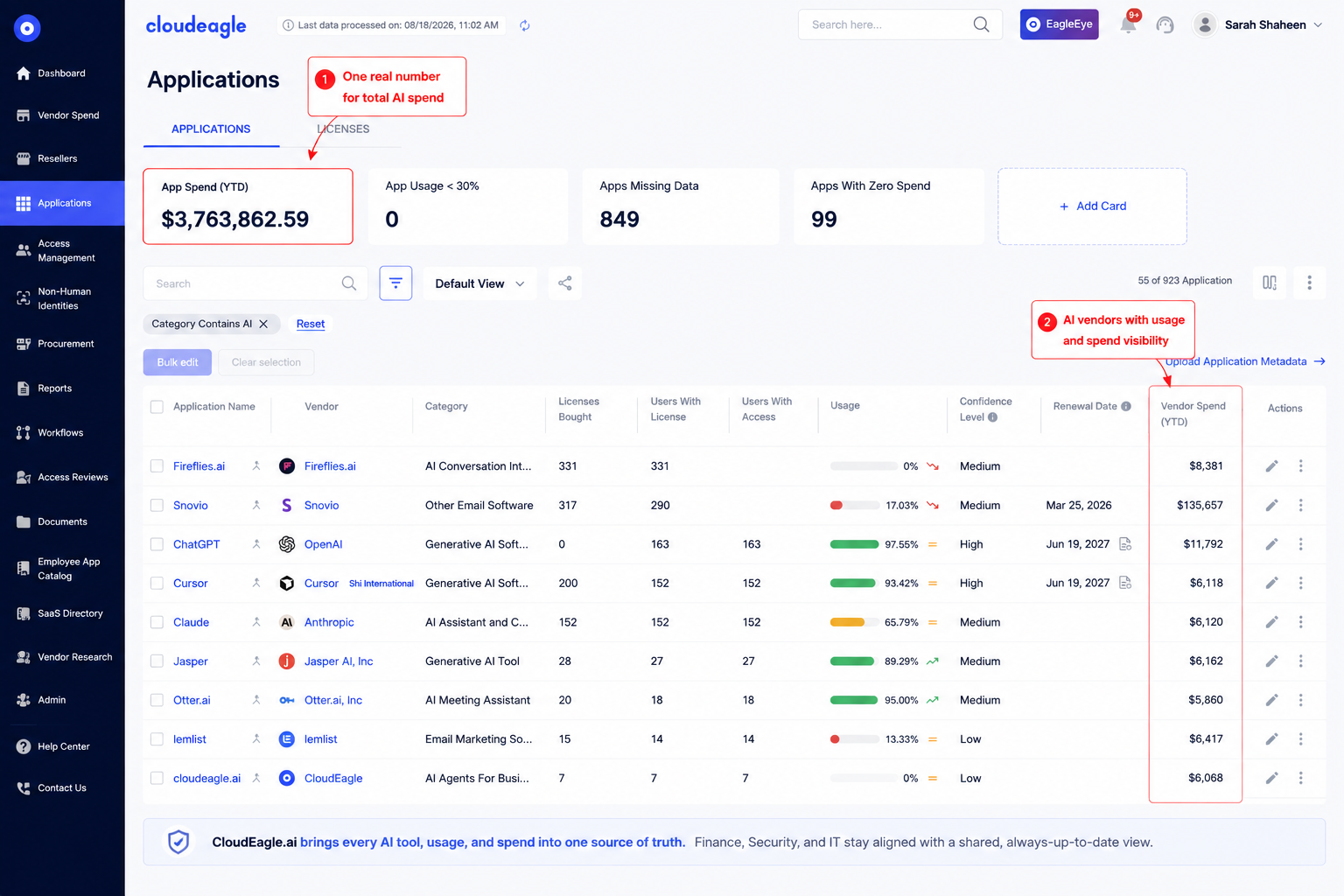Click the OpenAI vendor logo icon
The height and width of the screenshot is (896, 1344).
pos(287,544)
